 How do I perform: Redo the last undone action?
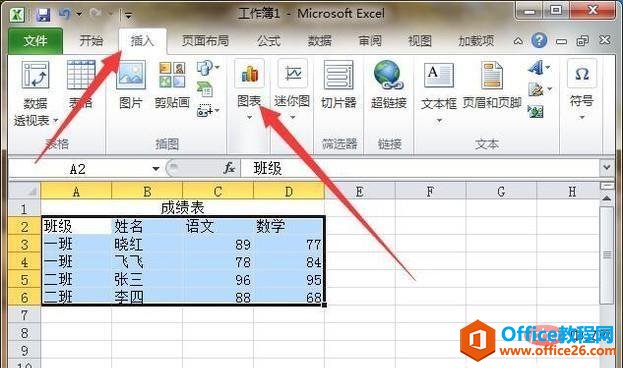click(x=95, y=14)
